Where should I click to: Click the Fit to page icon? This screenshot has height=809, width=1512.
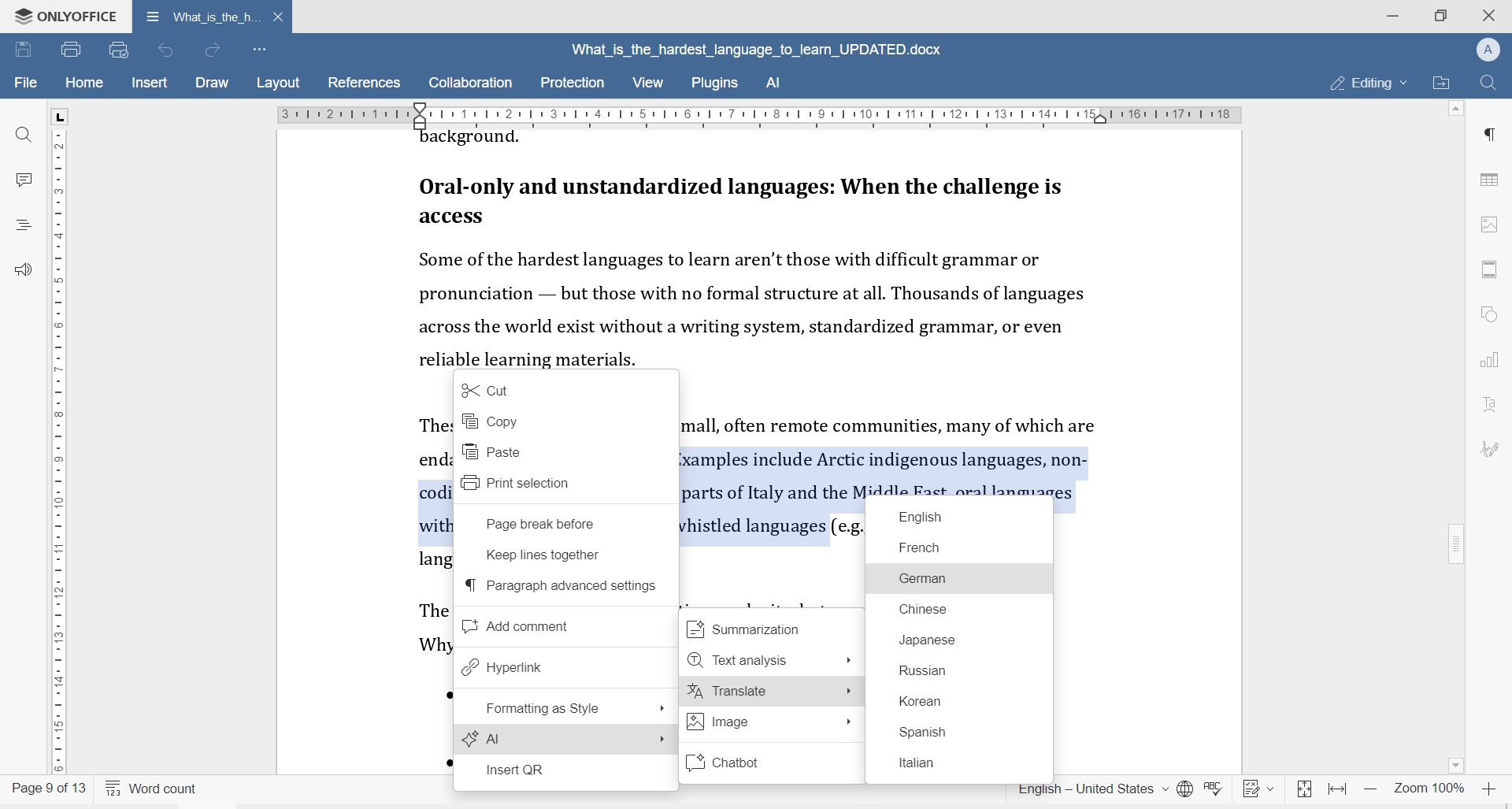pyautogui.click(x=1305, y=789)
